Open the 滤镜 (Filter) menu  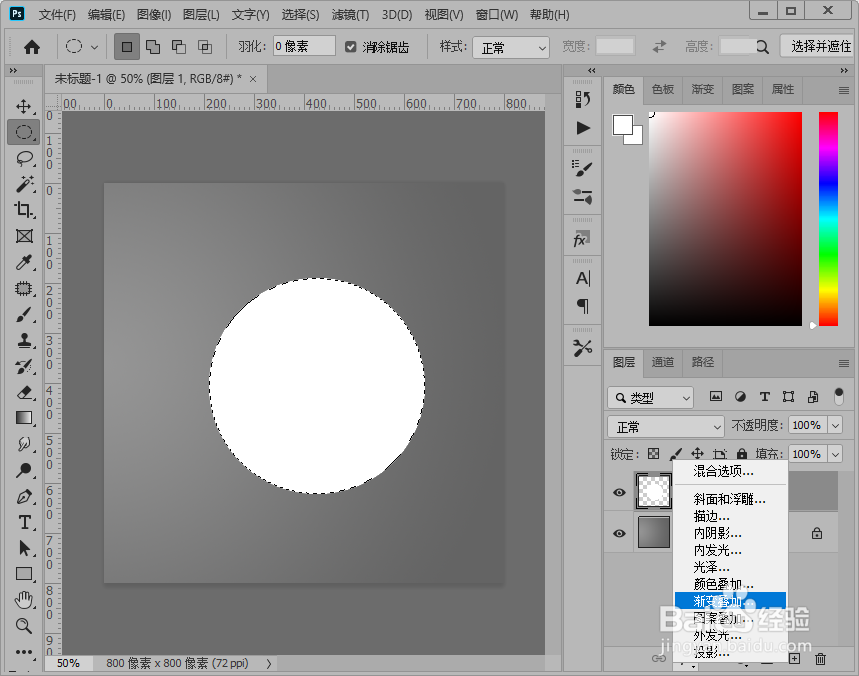[350, 15]
